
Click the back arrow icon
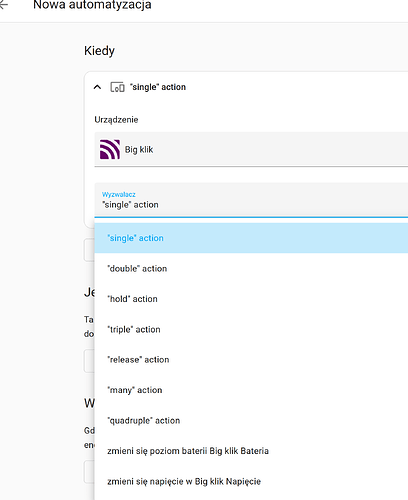3,4
